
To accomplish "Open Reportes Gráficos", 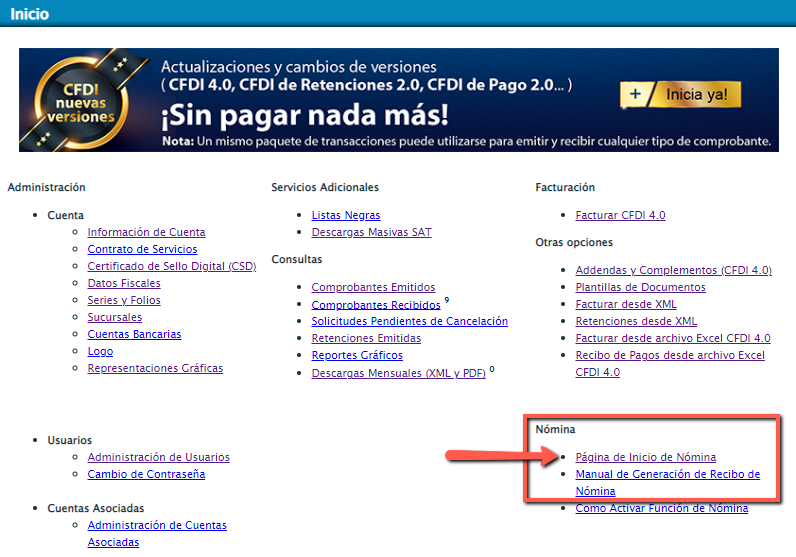I will [357, 355].
